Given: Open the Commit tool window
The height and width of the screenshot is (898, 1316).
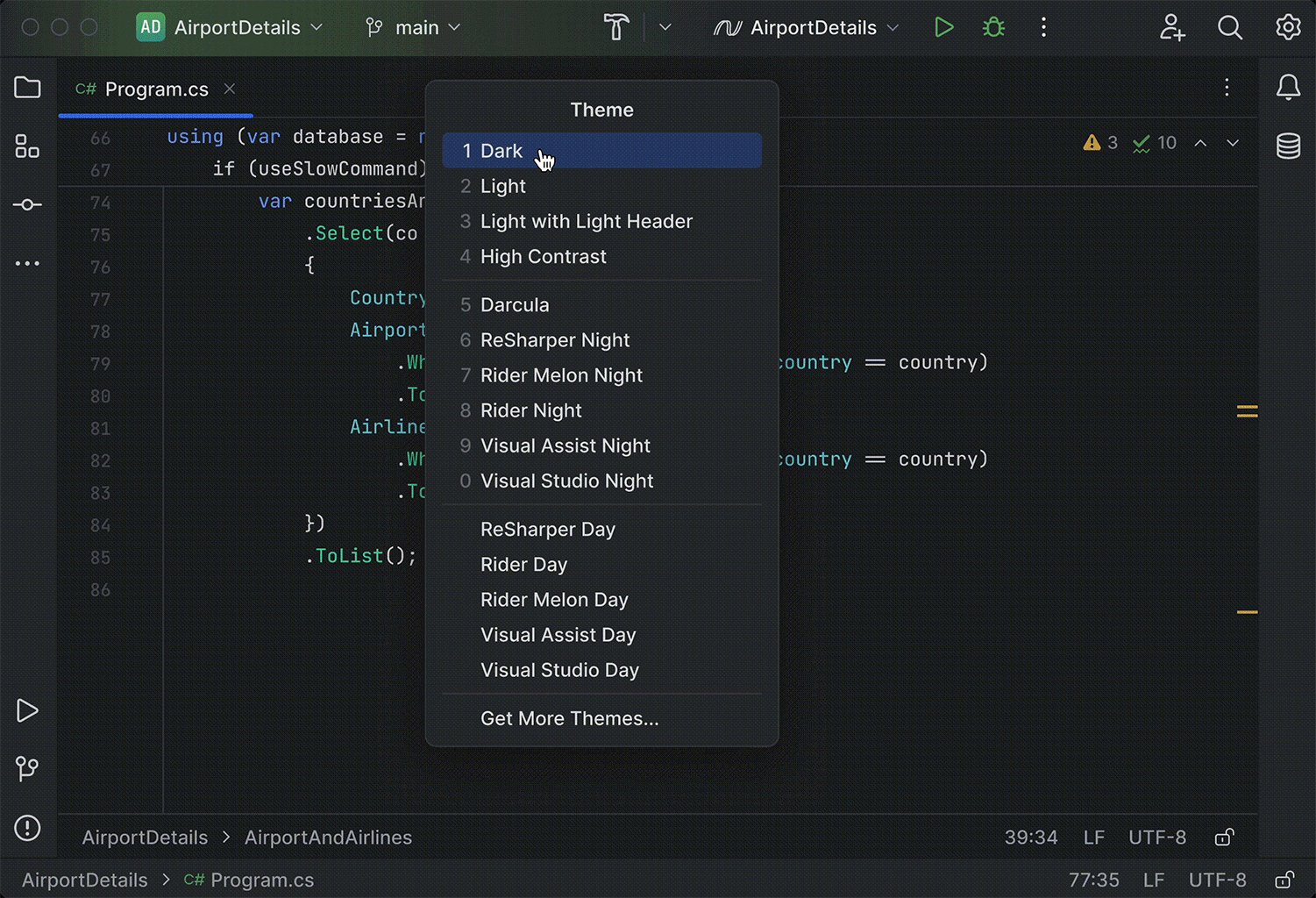Looking at the screenshot, I should 27,204.
